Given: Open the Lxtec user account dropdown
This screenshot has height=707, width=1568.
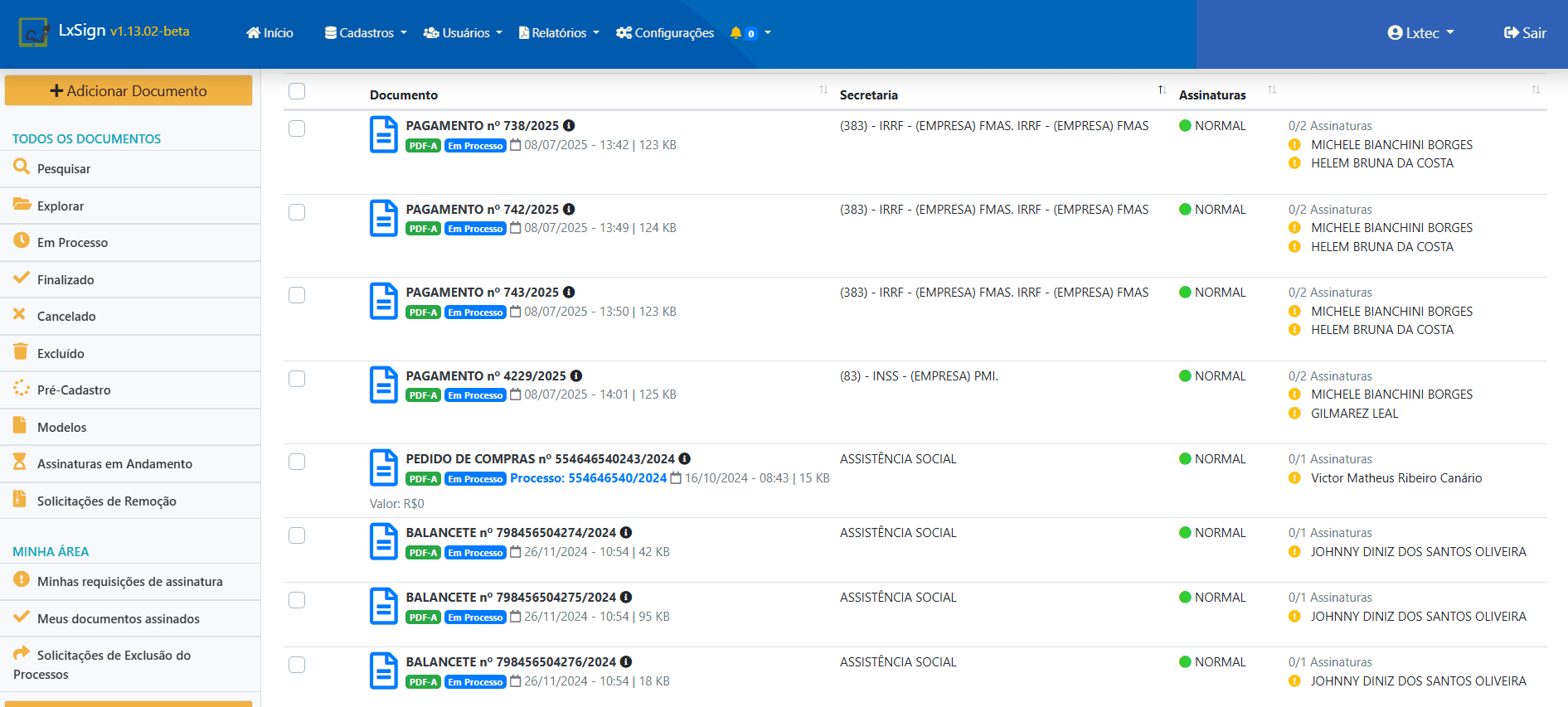Looking at the screenshot, I should 1420,33.
